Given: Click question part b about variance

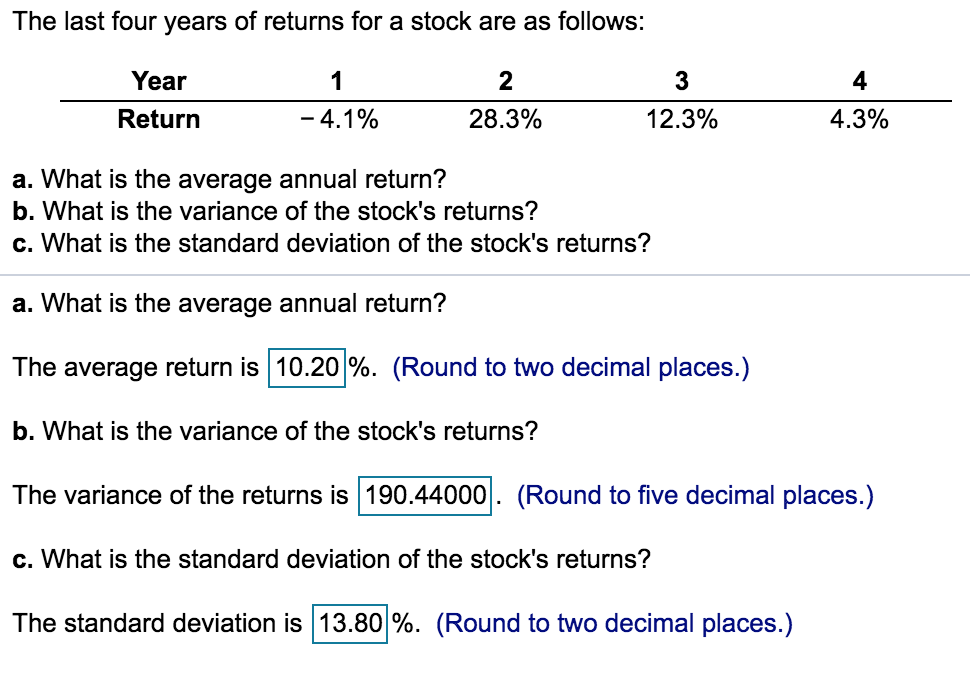Looking at the screenshot, I should tap(264, 211).
